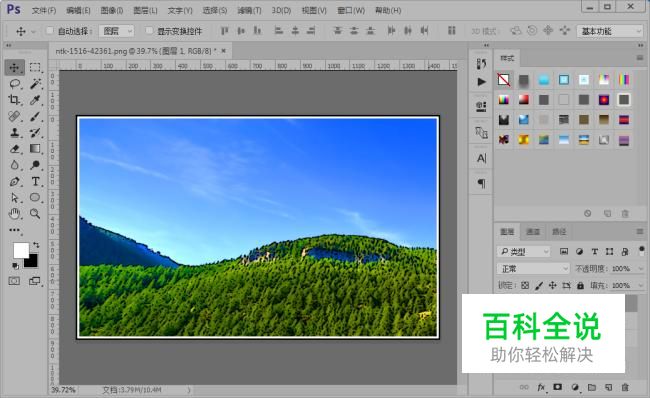Toggle lock position

[553, 285]
